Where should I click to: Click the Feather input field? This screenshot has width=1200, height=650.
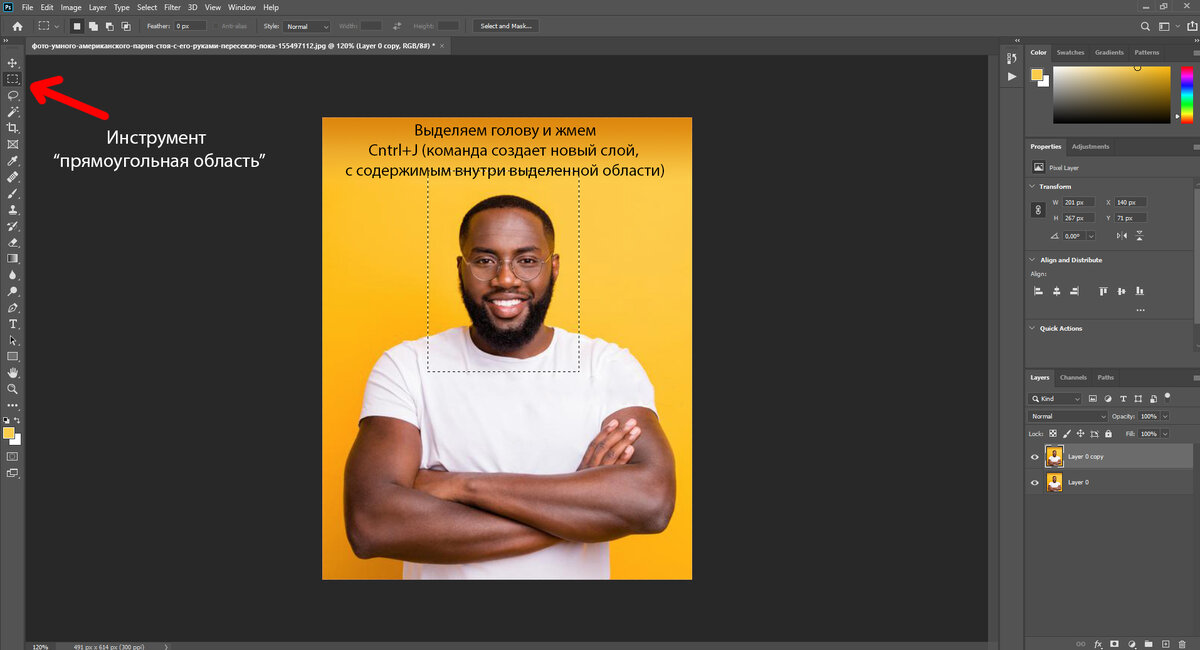pyautogui.click(x=189, y=26)
